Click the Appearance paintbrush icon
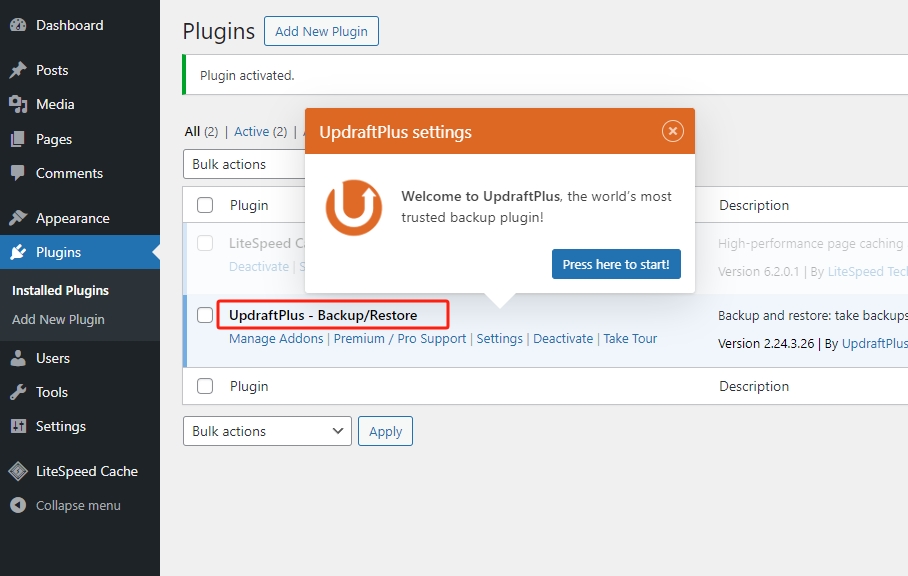This screenshot has width=908, height=576. [x=18, y=218]
